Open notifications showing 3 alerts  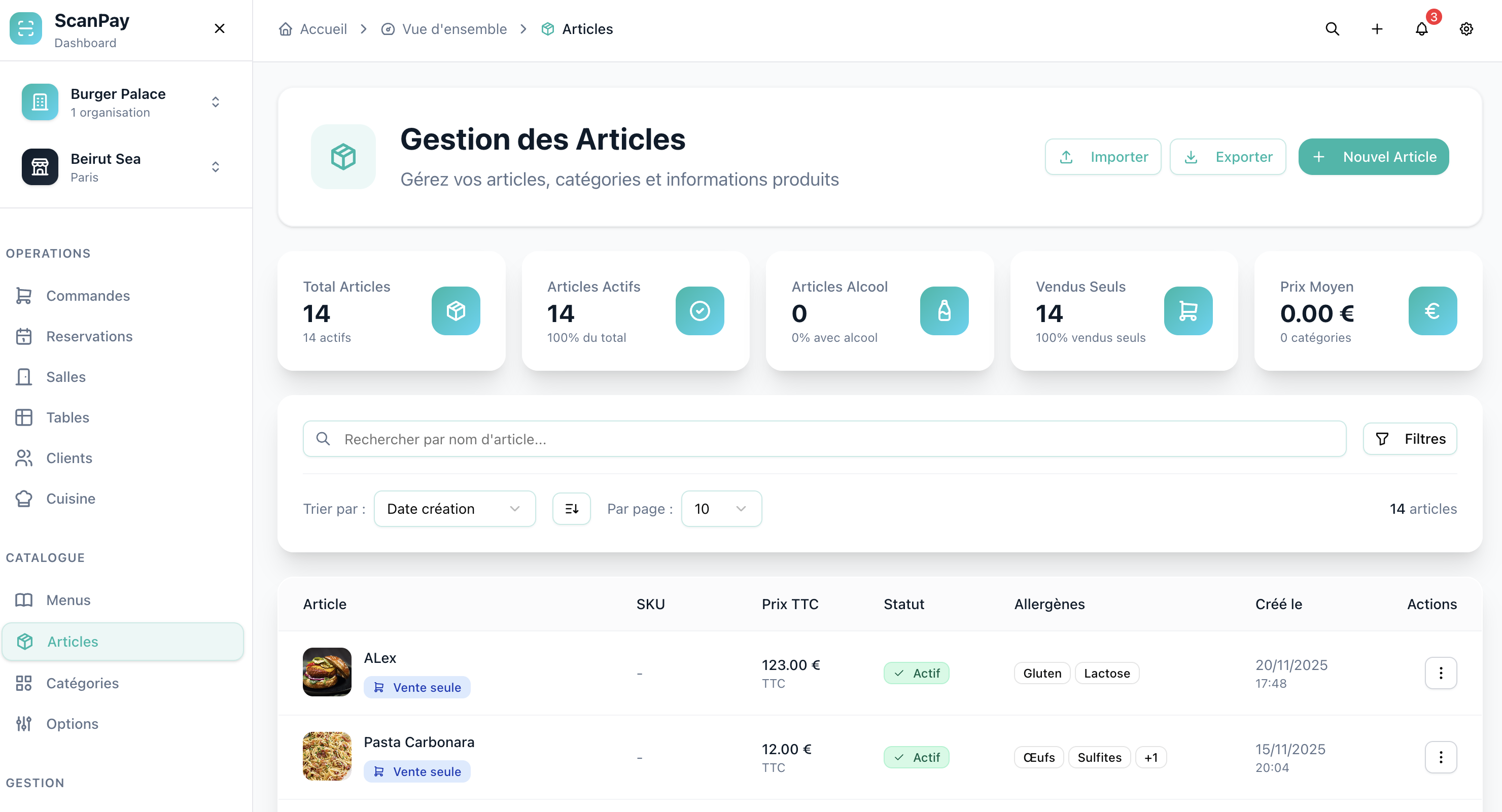tap(1421, 28)
